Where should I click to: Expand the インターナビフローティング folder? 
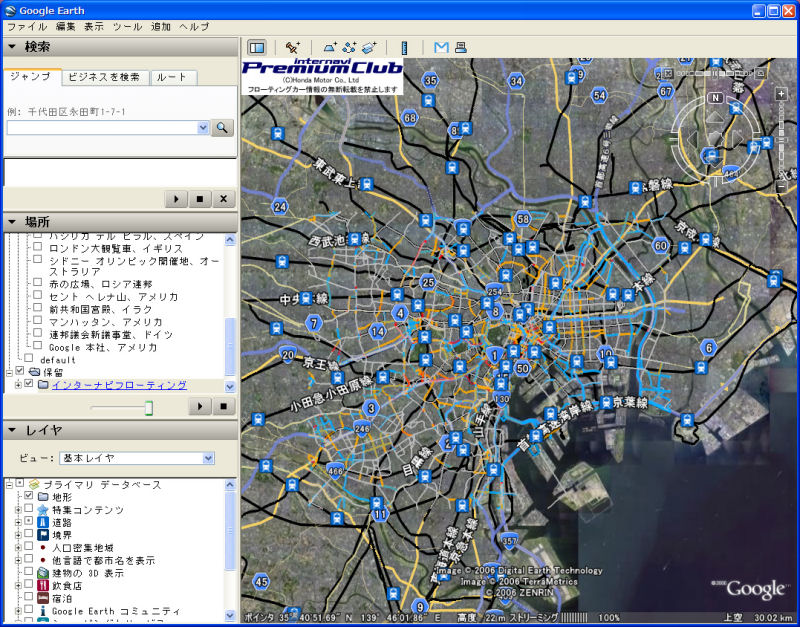(18, 384)
